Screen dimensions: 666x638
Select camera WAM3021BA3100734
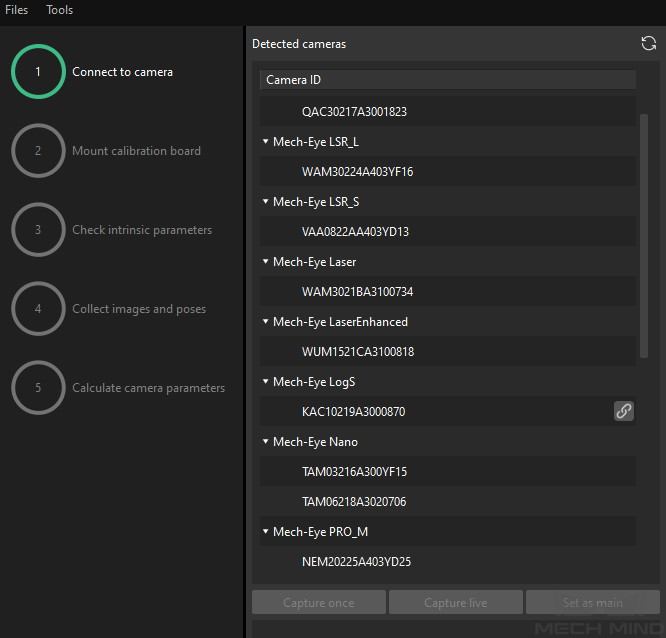pyautogui.click(x=448, y=291)
